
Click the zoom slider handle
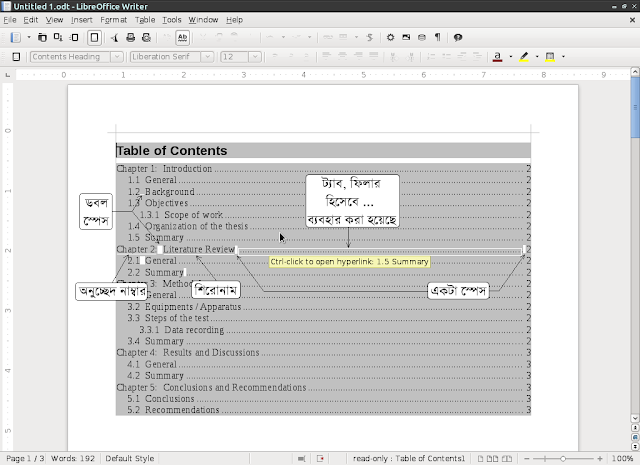coord(563,458)
